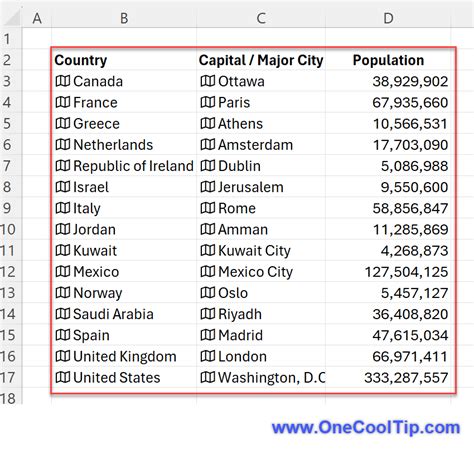Select the column D header
Screen dimensions: 474x450
tap(388, 18)
